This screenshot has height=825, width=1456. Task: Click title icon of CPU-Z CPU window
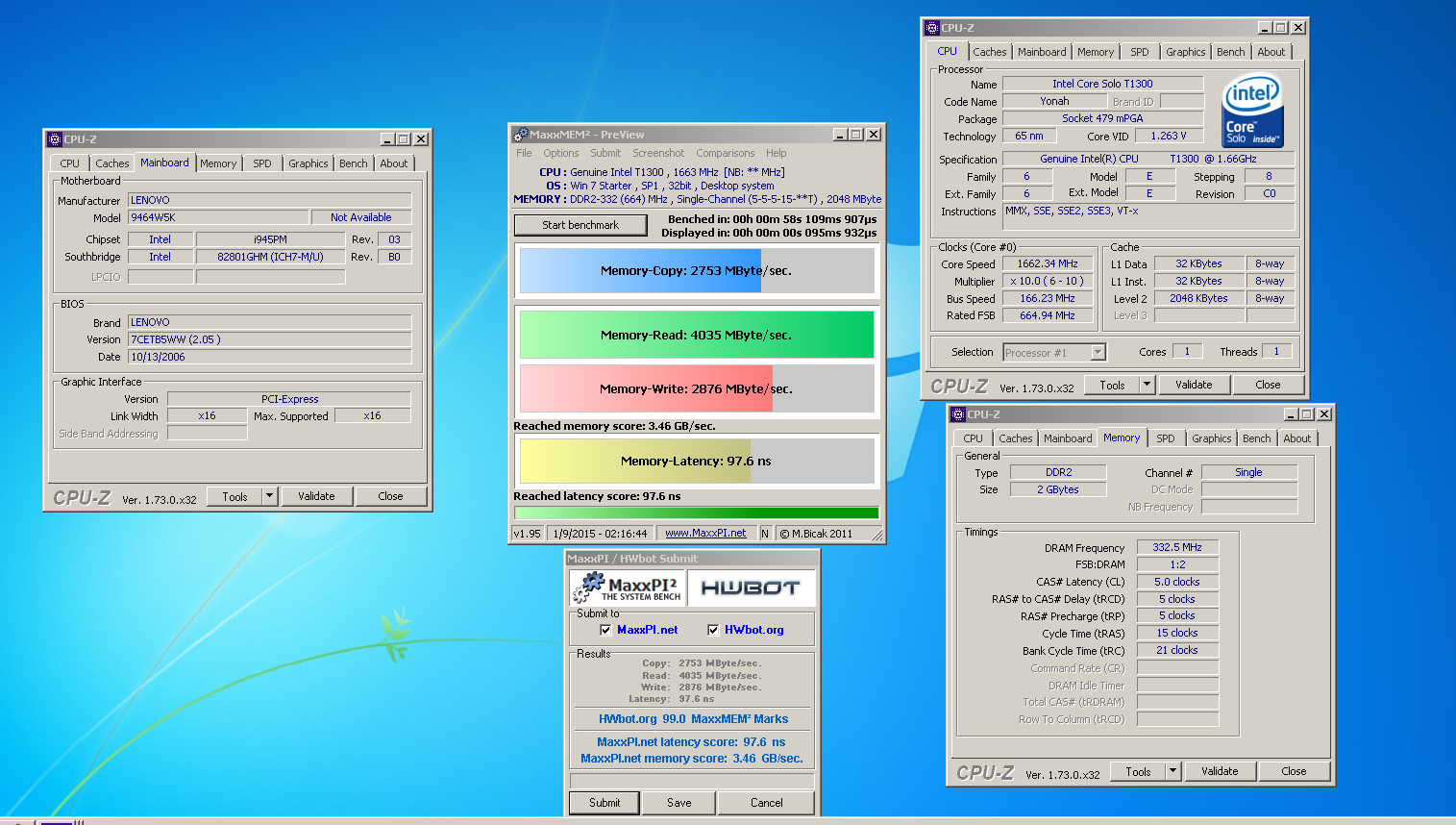pos(932,28)
